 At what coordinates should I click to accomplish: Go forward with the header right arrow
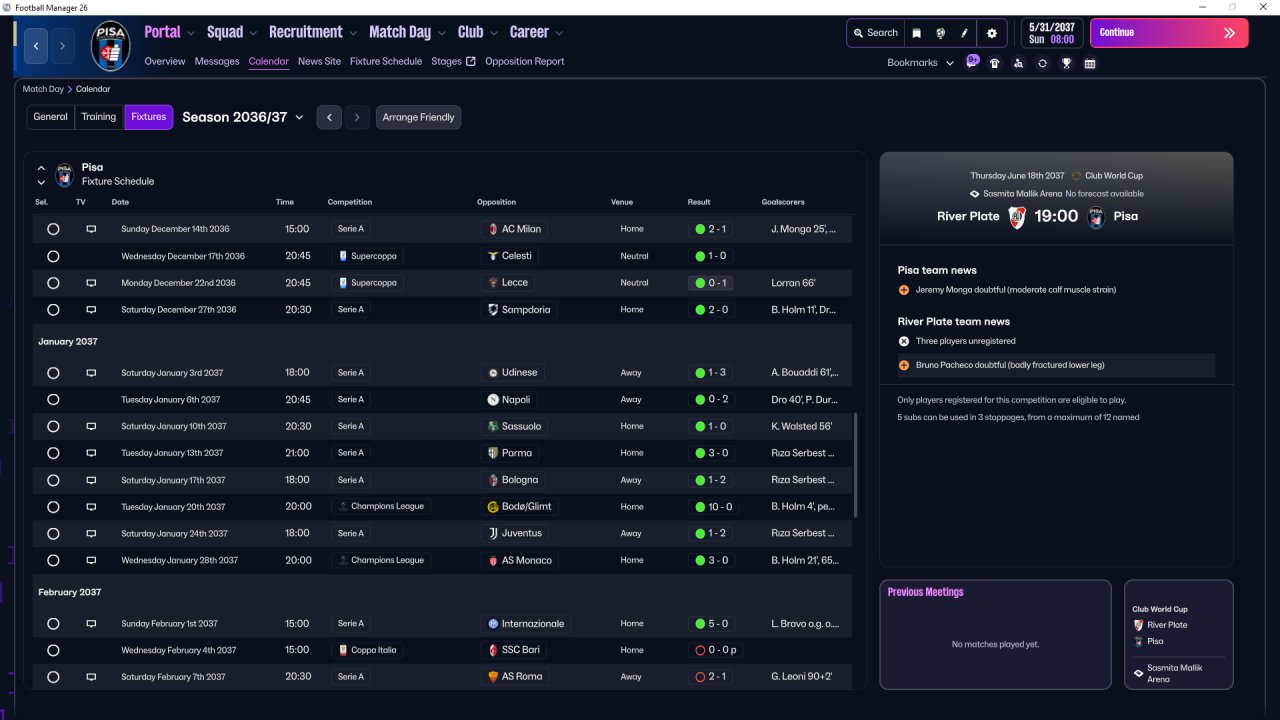63,46
